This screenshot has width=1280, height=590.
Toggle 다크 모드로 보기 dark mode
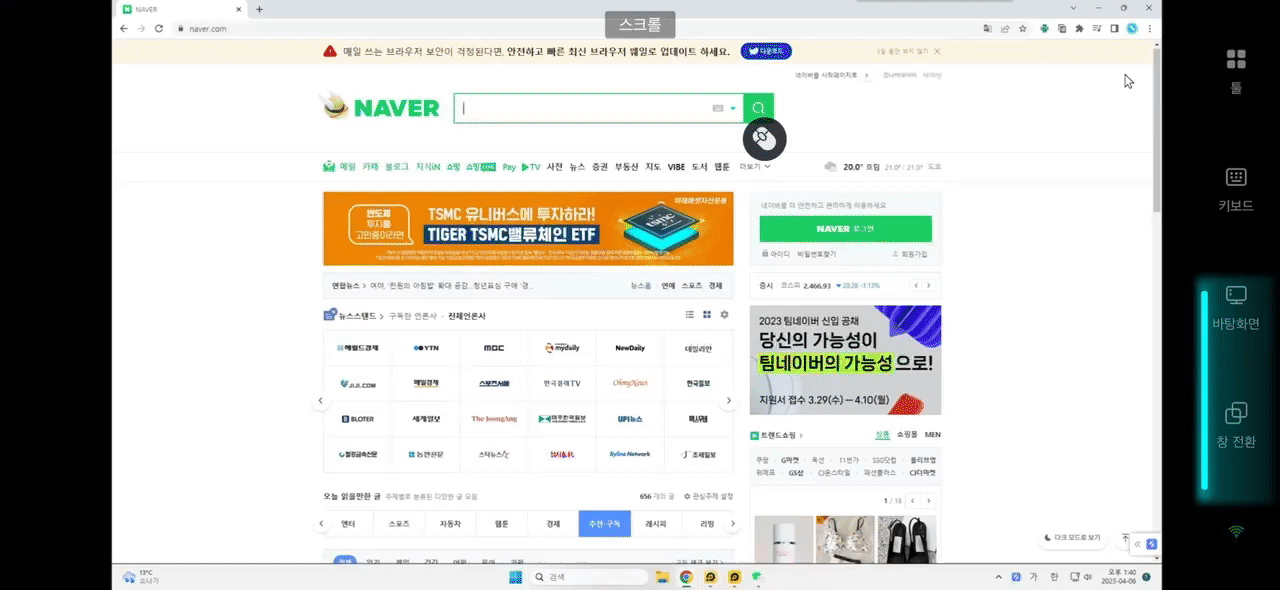point(1072,537)
